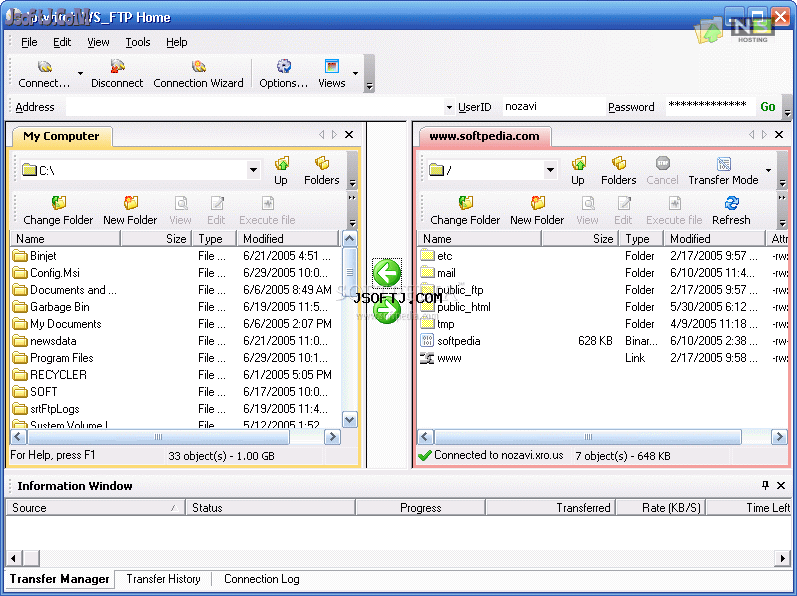Image resolution: width=797 pixels, height=596 pixels.
Task: Select the public_html remote folder
Action: [464, 307]
